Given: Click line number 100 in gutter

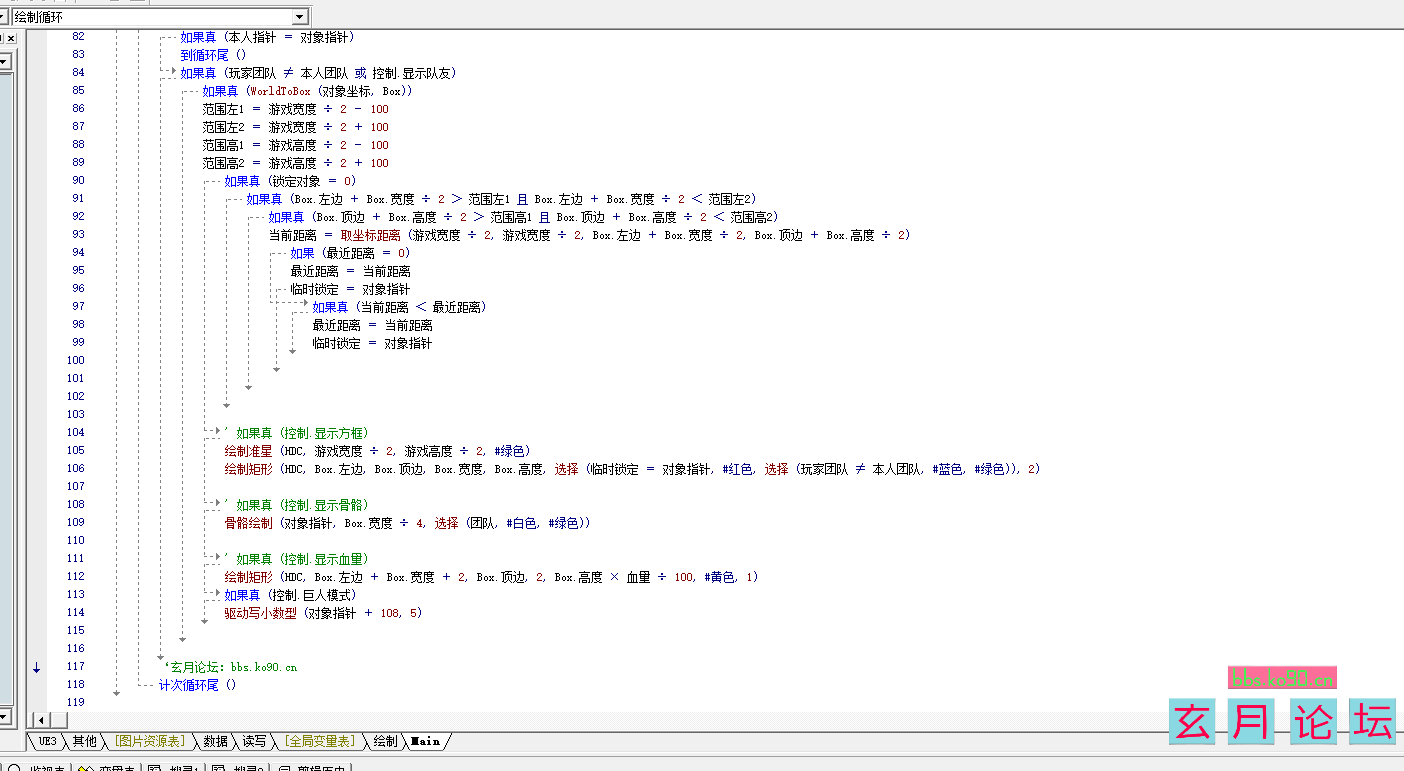Looking at the screenshot, I should coord(76,361).
